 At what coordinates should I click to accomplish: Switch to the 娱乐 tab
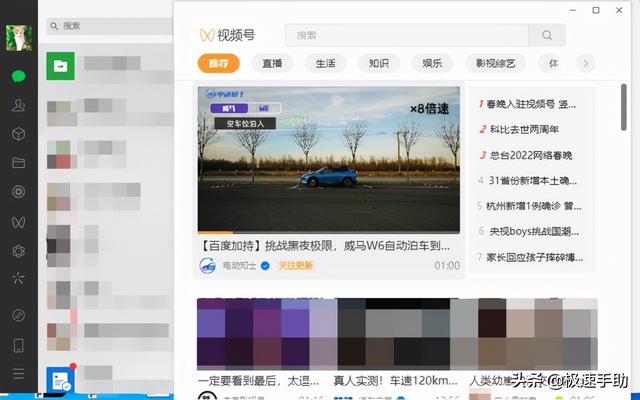coord(432,63)
